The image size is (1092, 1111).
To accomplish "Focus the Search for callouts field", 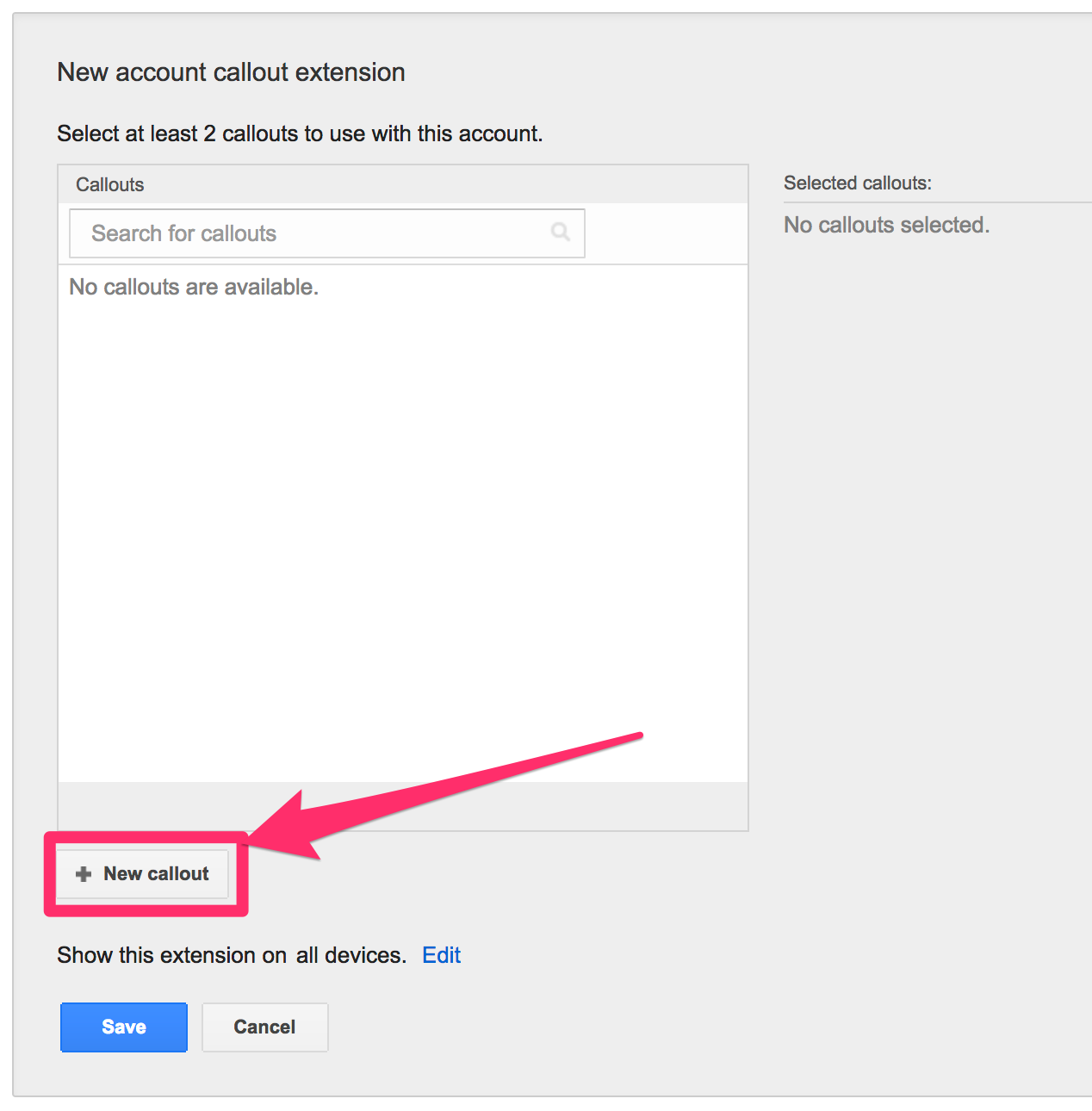I will [x=327, y=233].
